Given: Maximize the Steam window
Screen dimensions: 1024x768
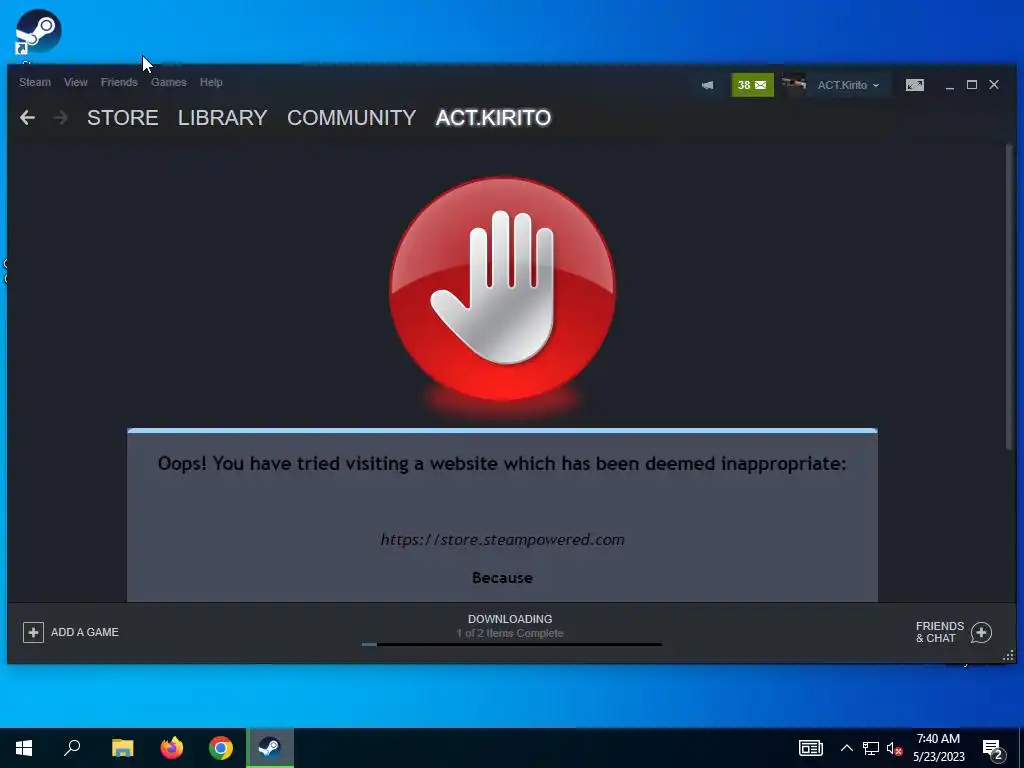Looking at the screenshot, I should pyautogui.click(x=972, y=85).
